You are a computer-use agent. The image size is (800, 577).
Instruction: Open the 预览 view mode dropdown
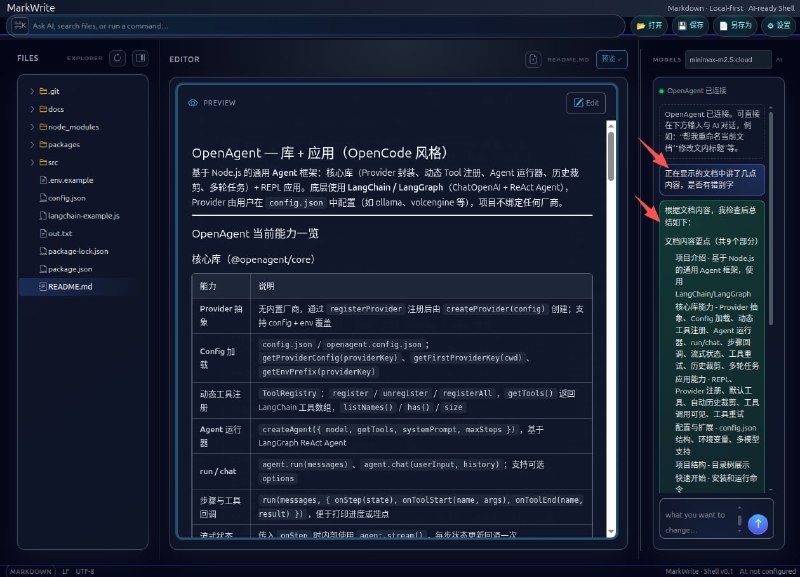(611, 59)
